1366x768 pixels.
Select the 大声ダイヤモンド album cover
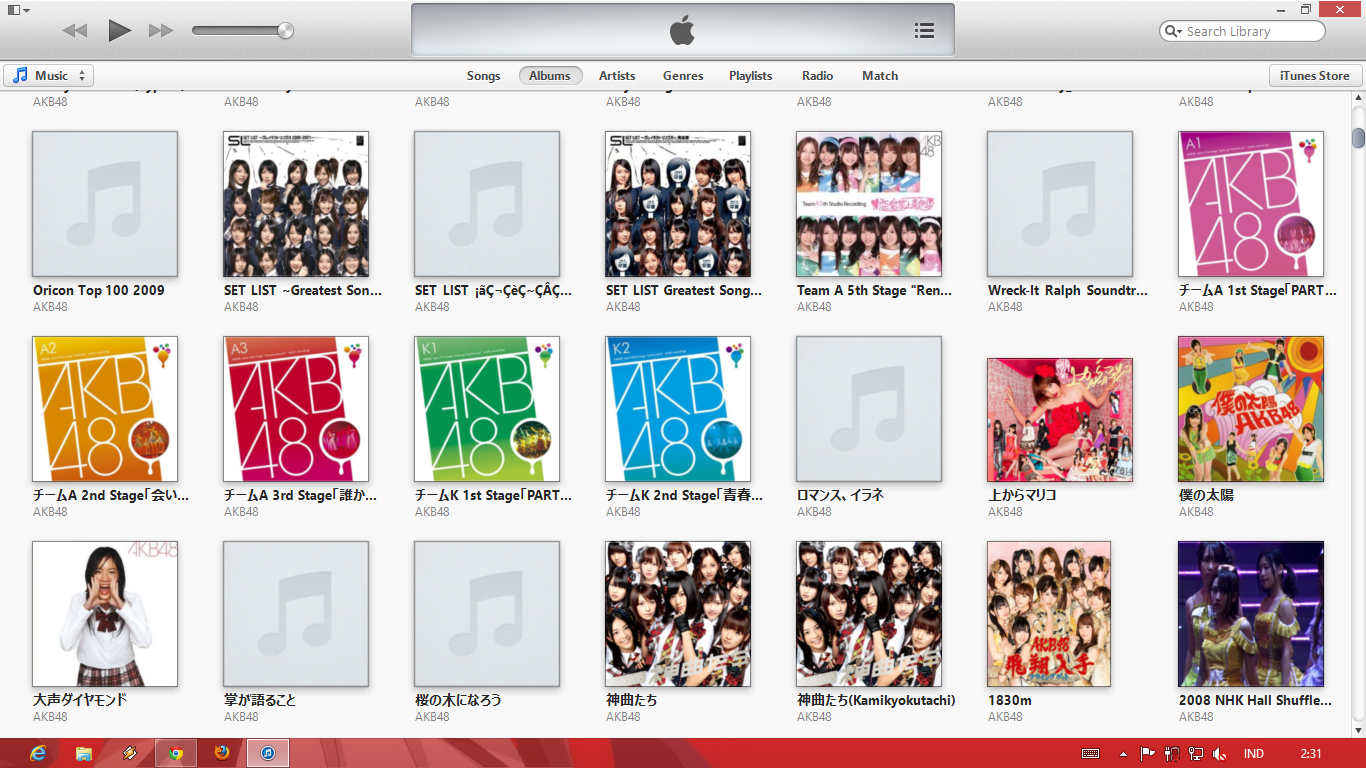point(105,614)
